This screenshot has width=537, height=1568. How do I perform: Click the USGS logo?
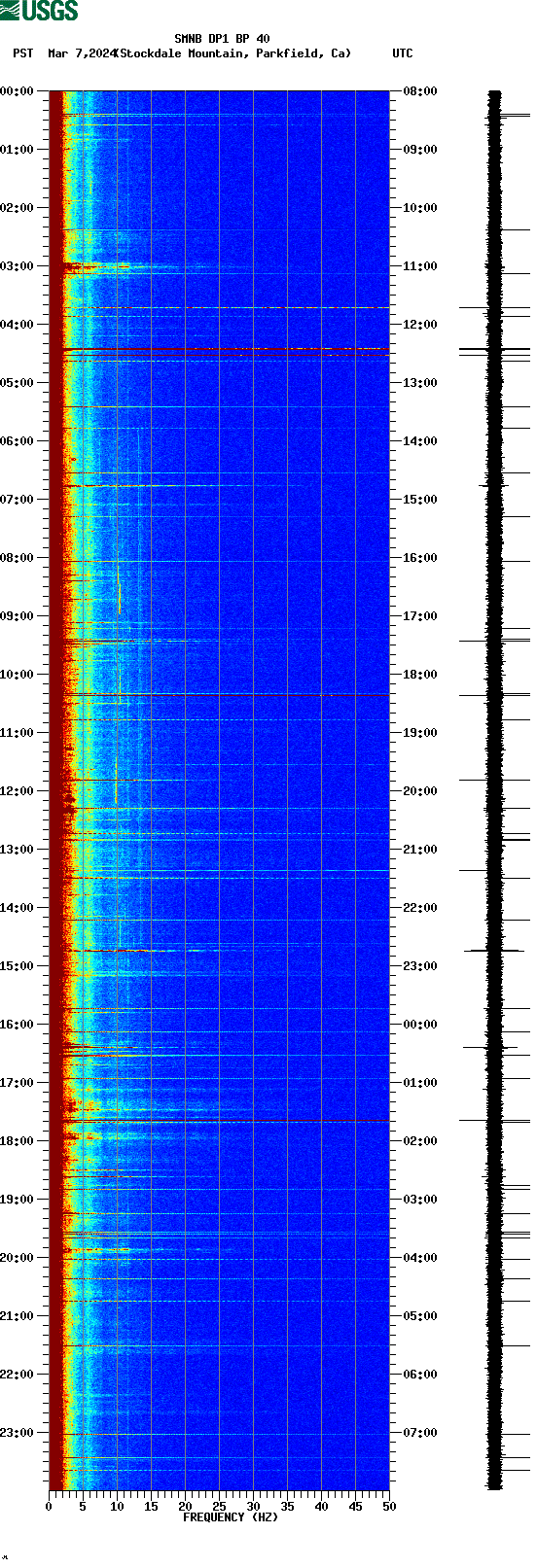pos(39,12)
